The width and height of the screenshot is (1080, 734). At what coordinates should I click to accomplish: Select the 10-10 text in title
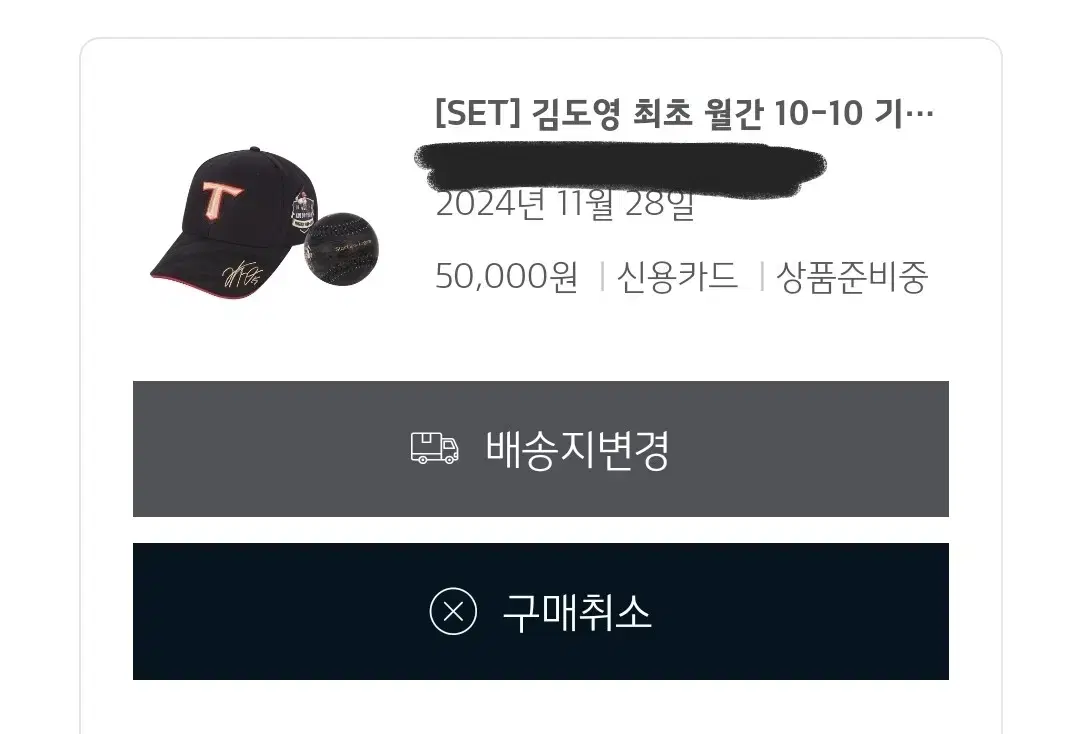818,114
